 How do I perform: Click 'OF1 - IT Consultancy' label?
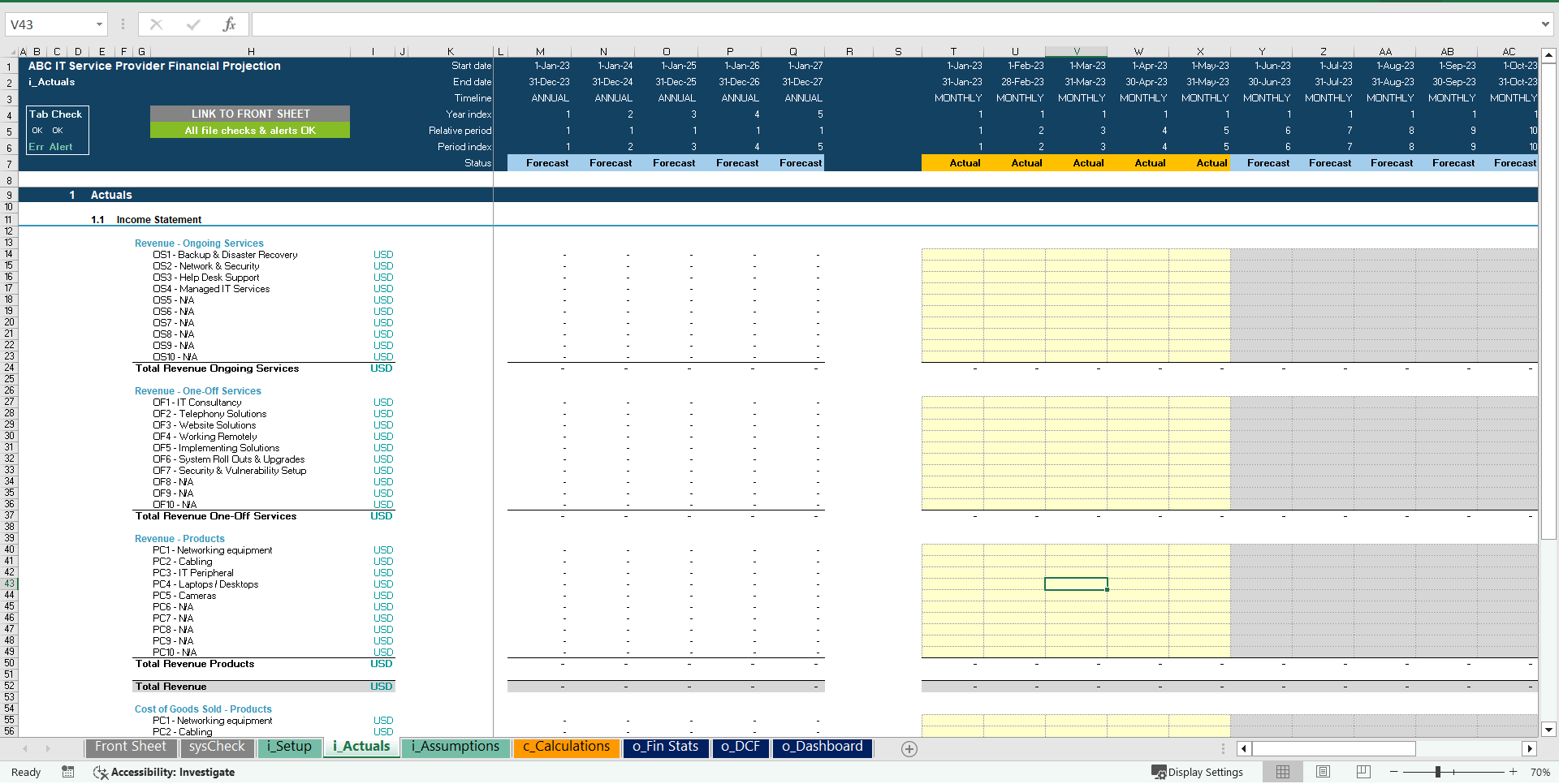click(x=197, y=403)
